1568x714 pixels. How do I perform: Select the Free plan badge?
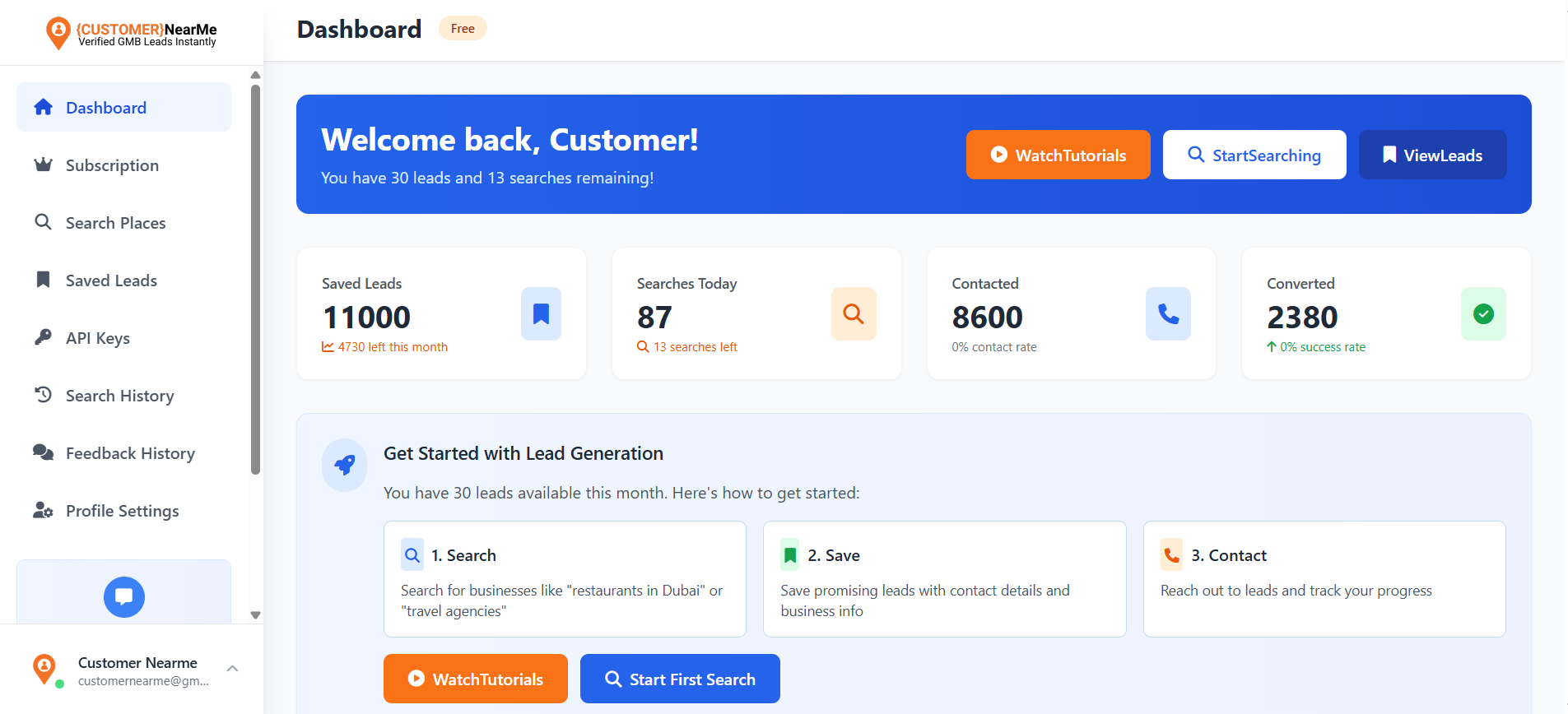[x=463, y=28]
